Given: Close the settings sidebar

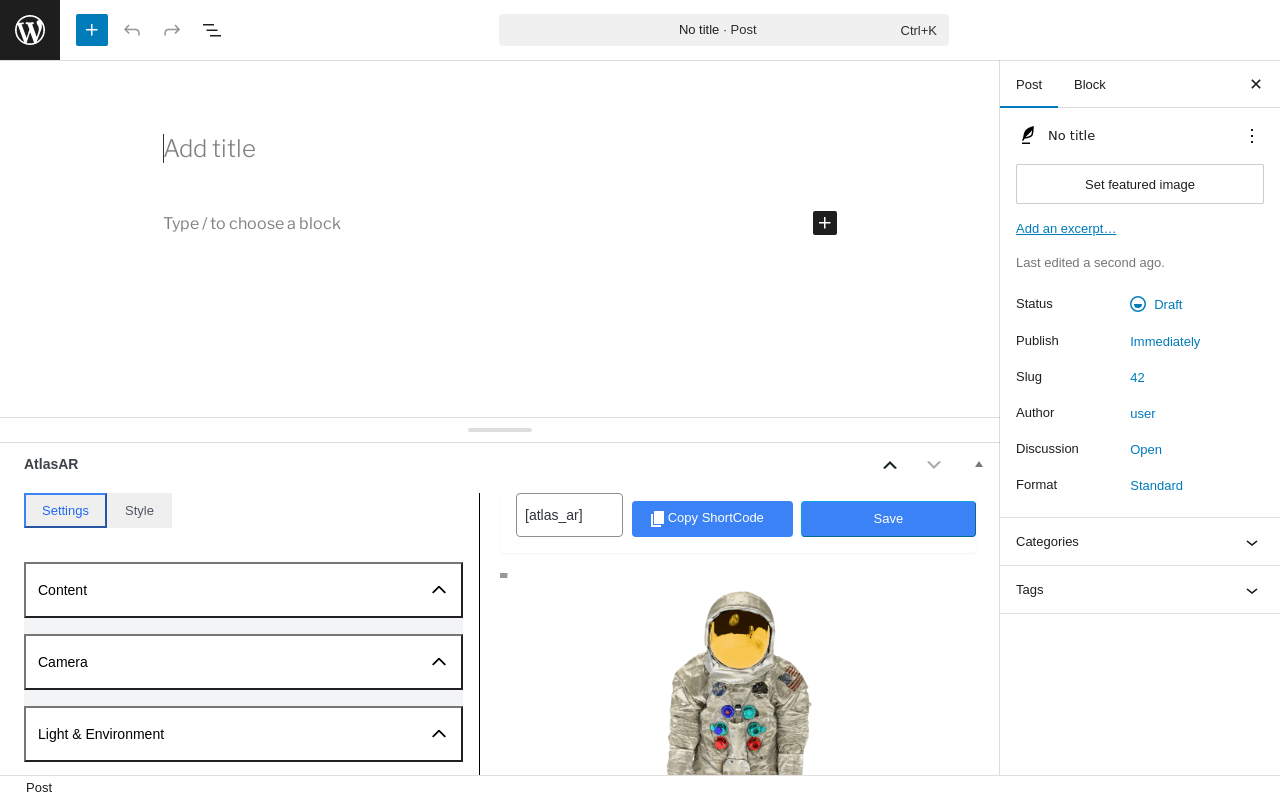Looking at the screenshot, I should click(1256, 84).
